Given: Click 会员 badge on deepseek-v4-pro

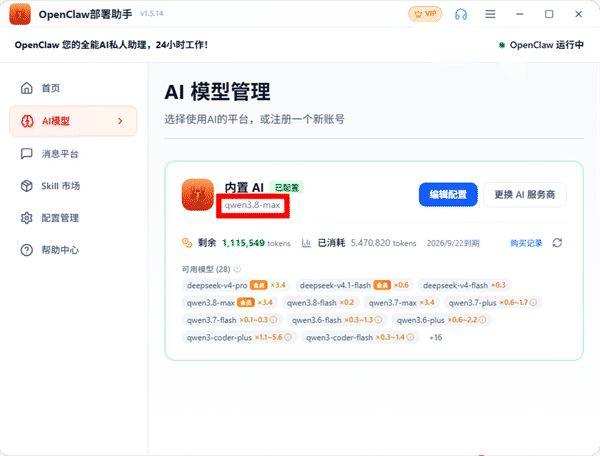Looking at the screenshot, I should [259, 285].
